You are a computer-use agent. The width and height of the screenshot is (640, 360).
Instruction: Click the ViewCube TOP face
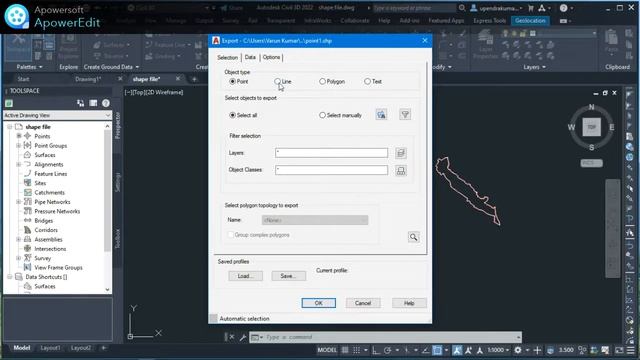(x=591, y=127)
